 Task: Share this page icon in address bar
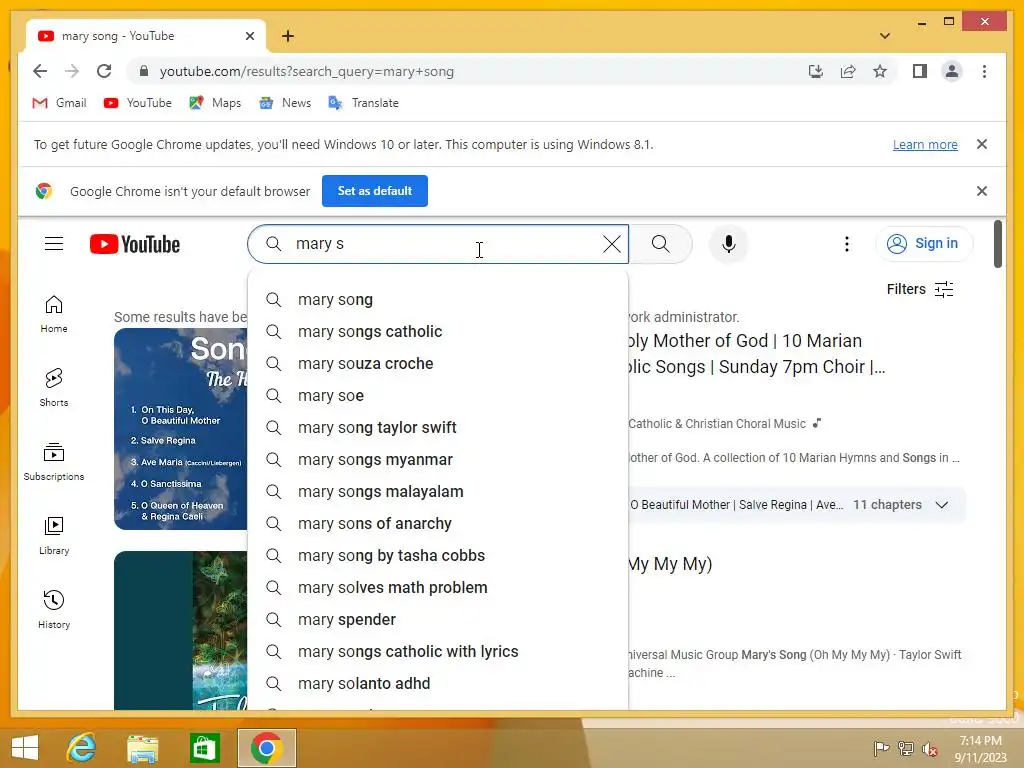pyautogui.click(x=848, y=71)
